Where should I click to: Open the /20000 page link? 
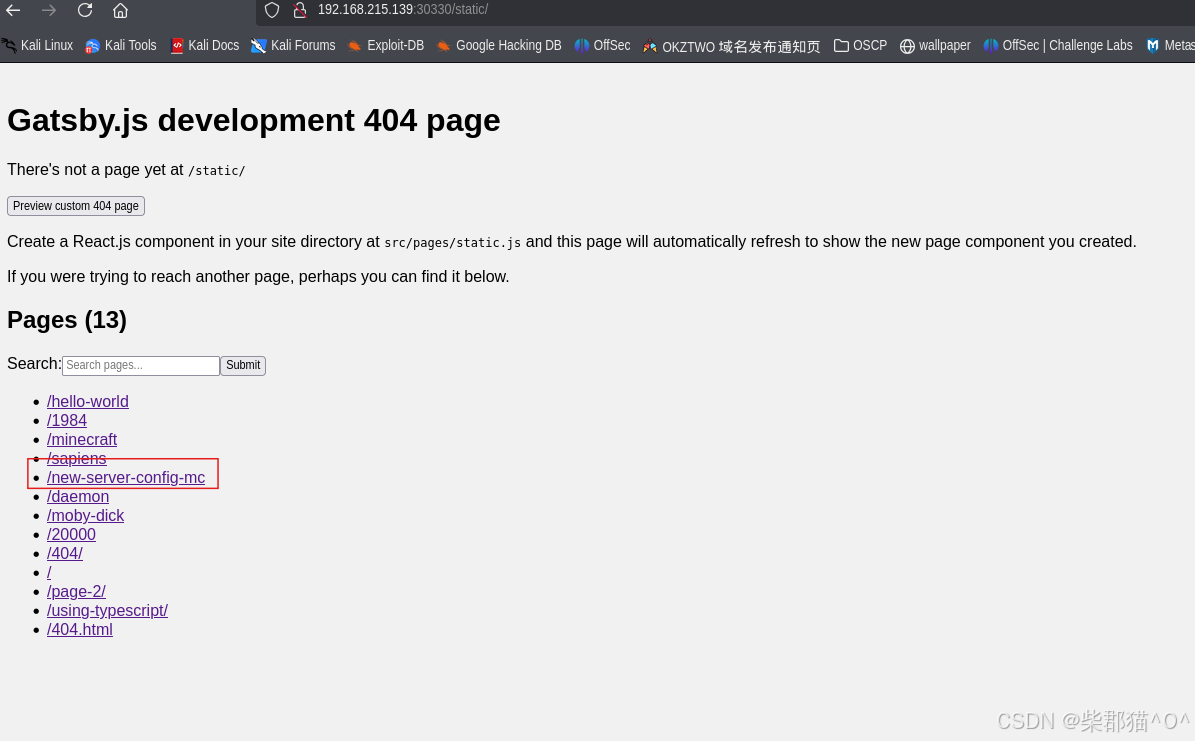pos(72,535)
